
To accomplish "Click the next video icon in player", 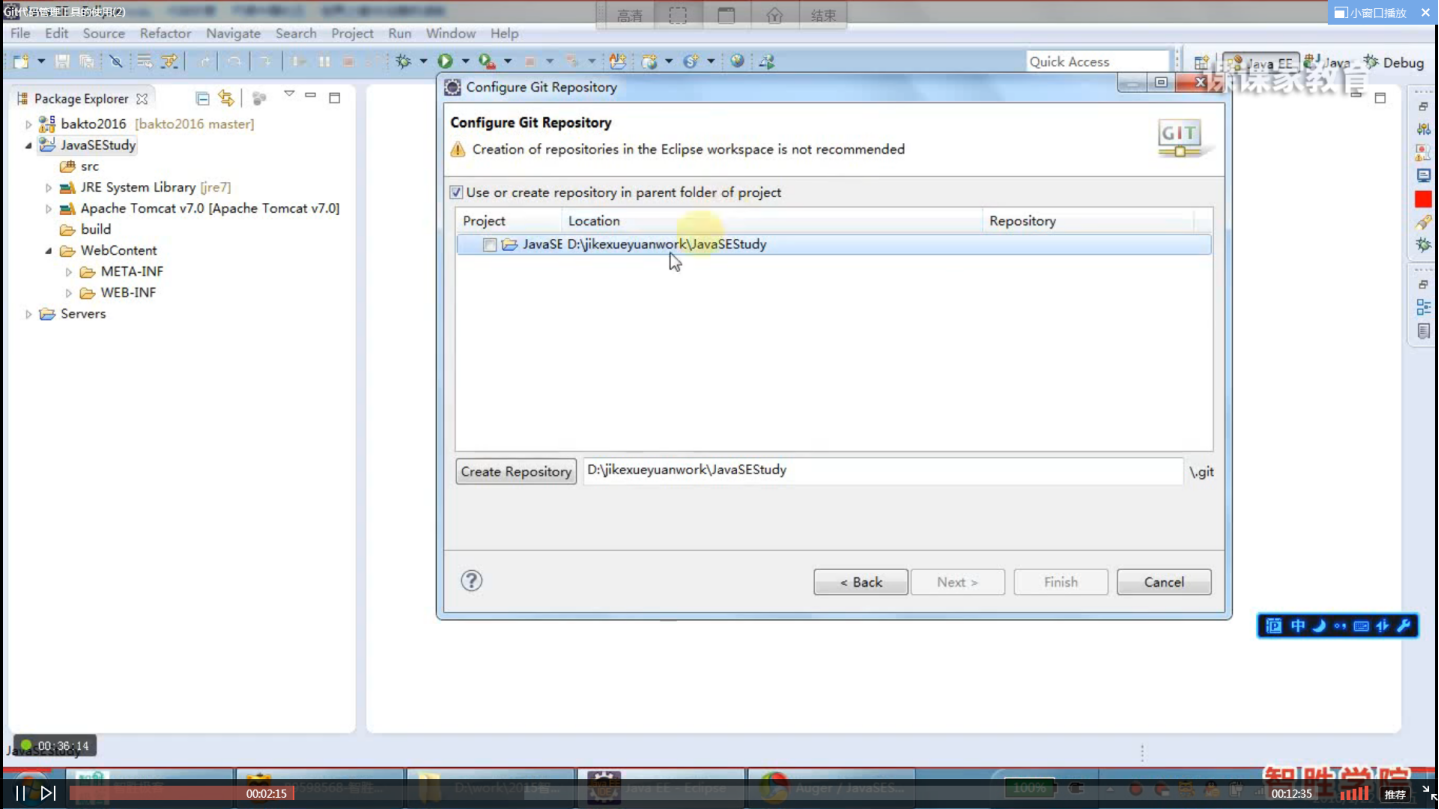I will coord(48,793).
